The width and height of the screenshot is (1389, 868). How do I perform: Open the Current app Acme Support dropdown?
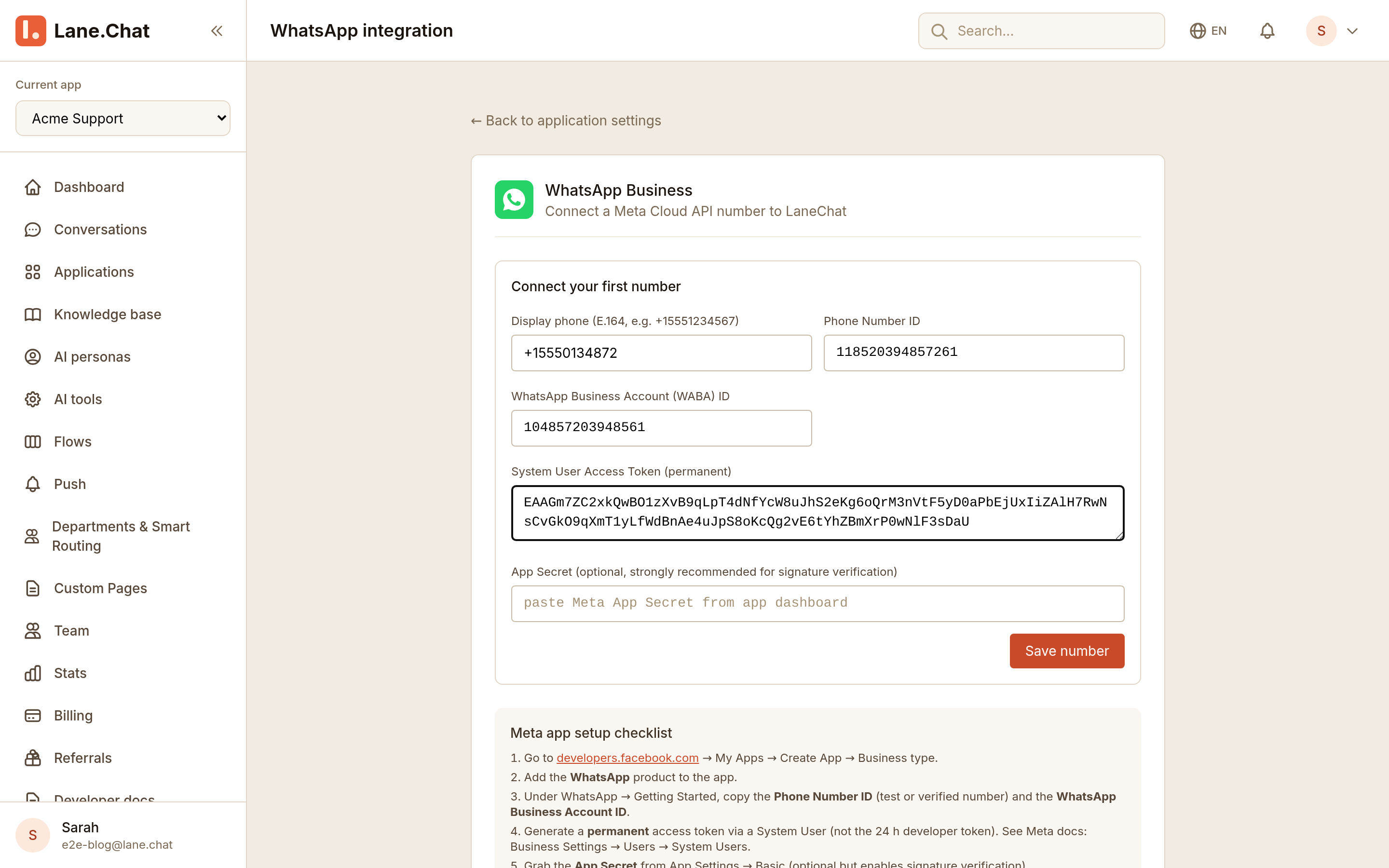(x=123, y=118)
